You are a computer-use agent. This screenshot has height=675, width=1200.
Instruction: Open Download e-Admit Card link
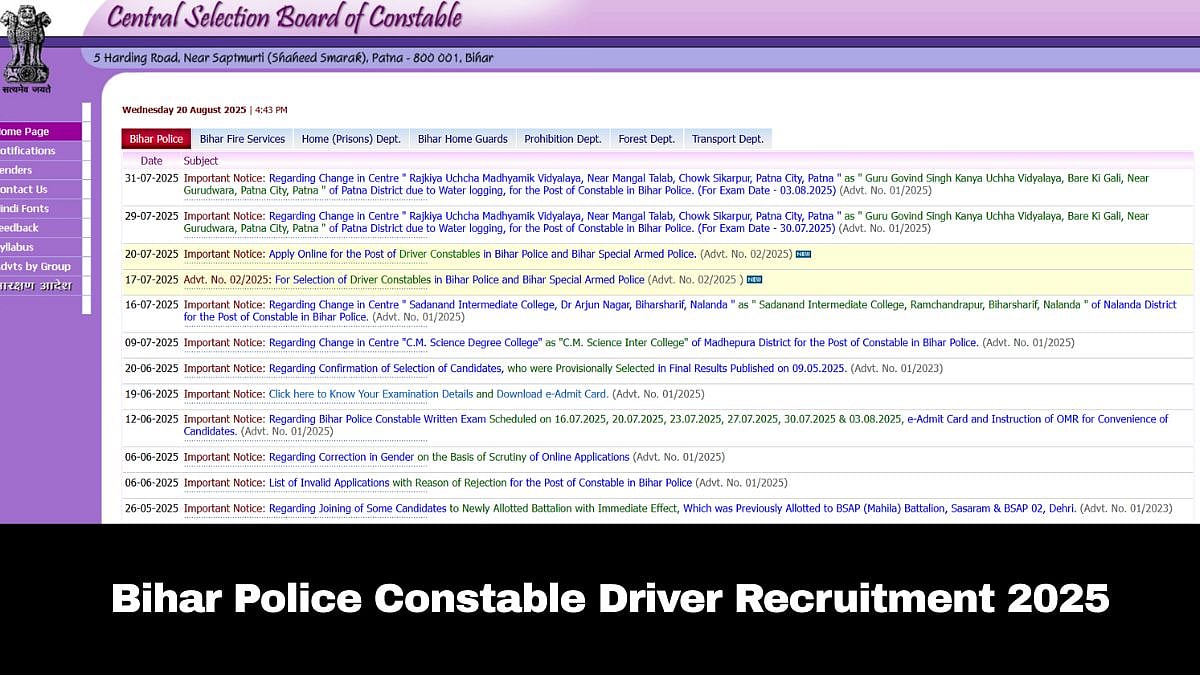pos(551,394)
